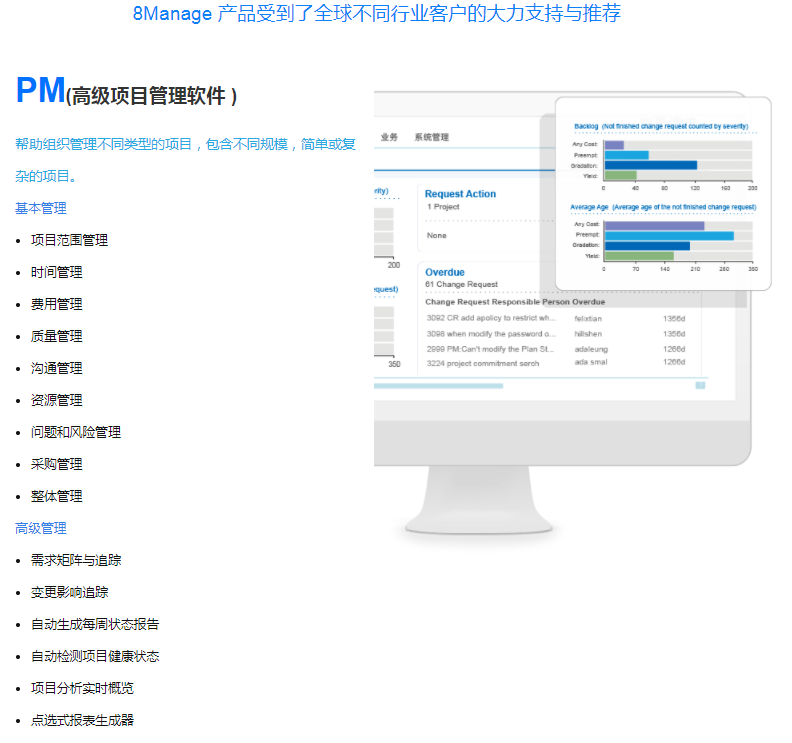Select the 项目范围管理 list item
The height and width of the screenshot is (743, 792).
tap(69, 240)
